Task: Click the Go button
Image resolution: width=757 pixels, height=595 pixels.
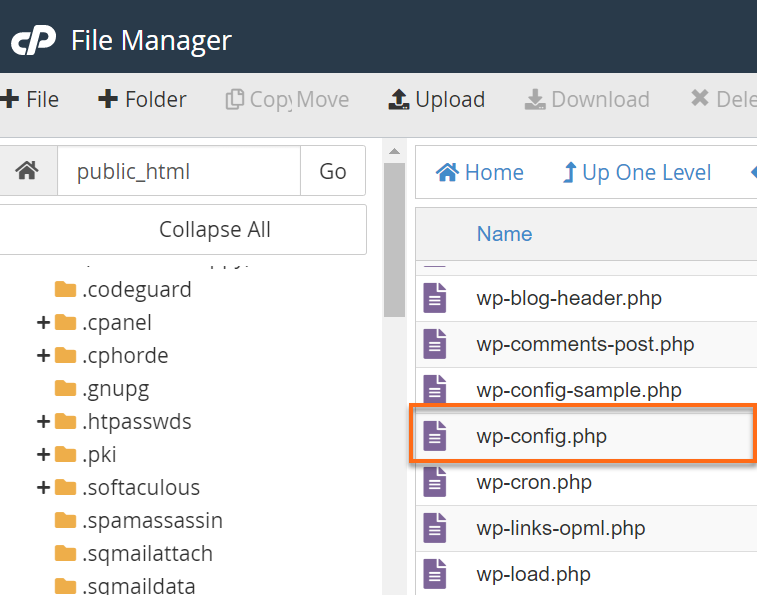Action: 333,170
